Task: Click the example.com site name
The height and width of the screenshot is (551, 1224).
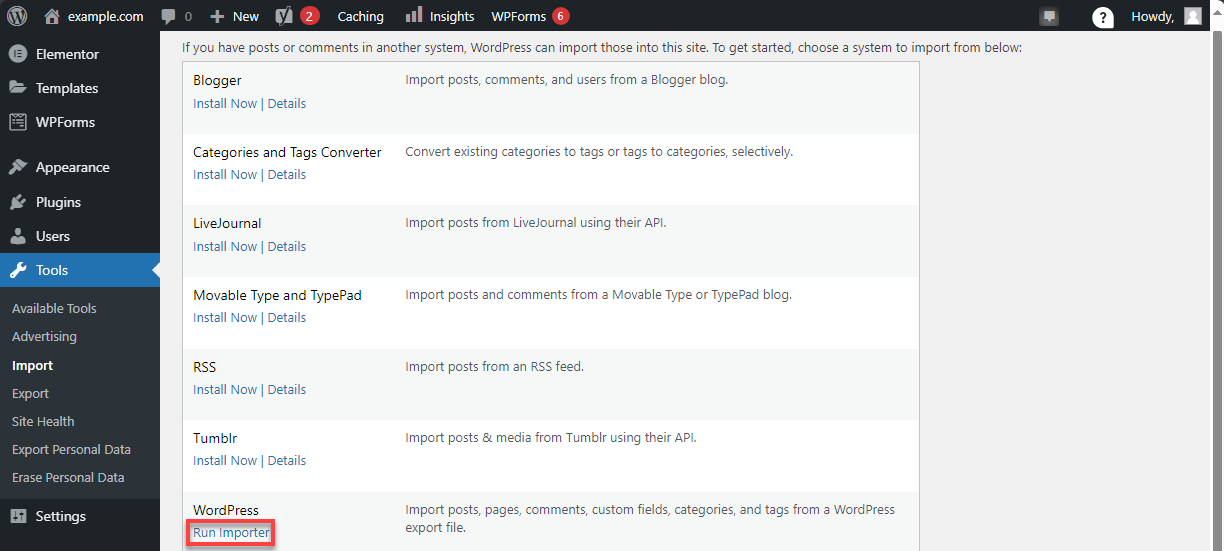Action: (x=106, y=16)
